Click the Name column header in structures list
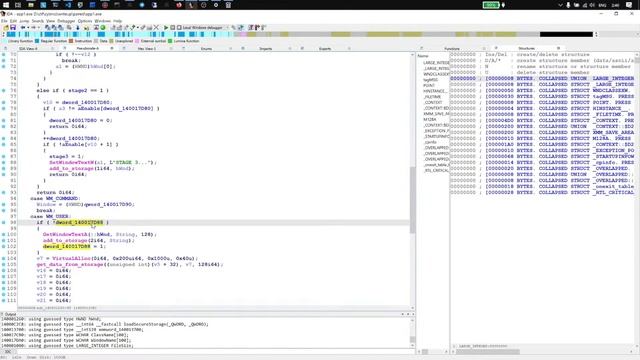640x360 pixels. (x=423, y=56)
